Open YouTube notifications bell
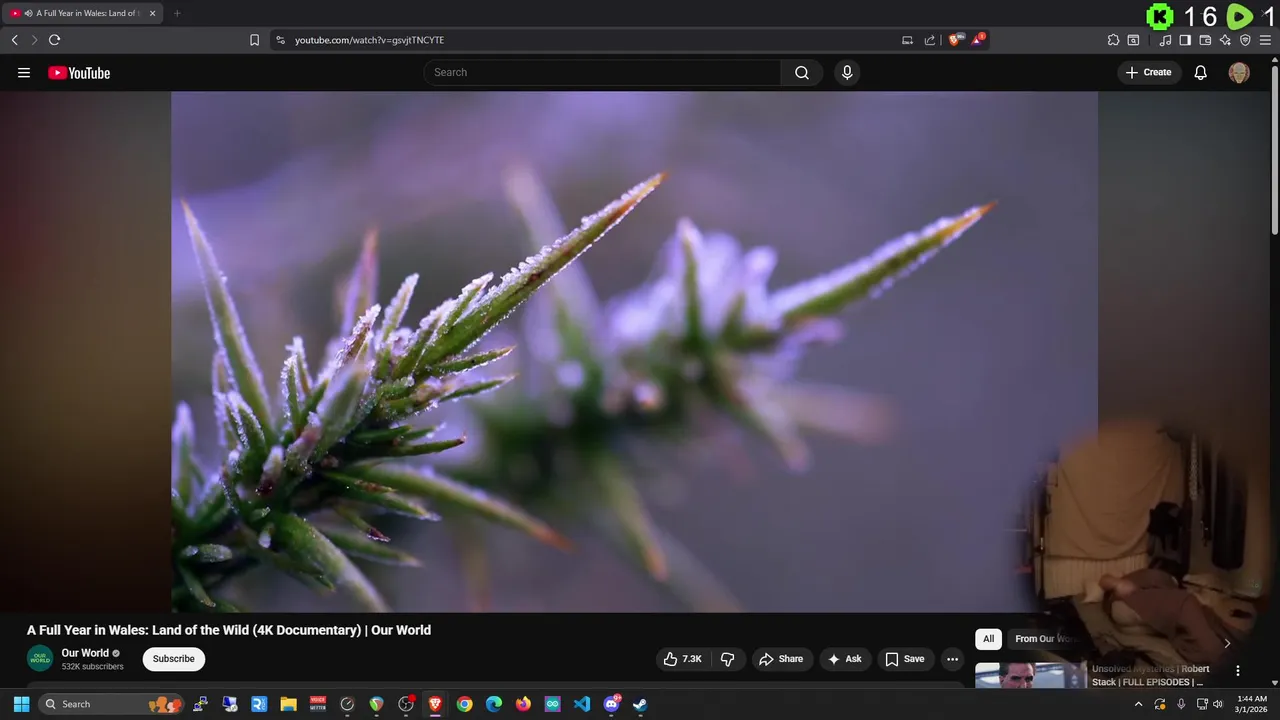This screenshot has height=720, width=1280. [x=1201, y=72]
